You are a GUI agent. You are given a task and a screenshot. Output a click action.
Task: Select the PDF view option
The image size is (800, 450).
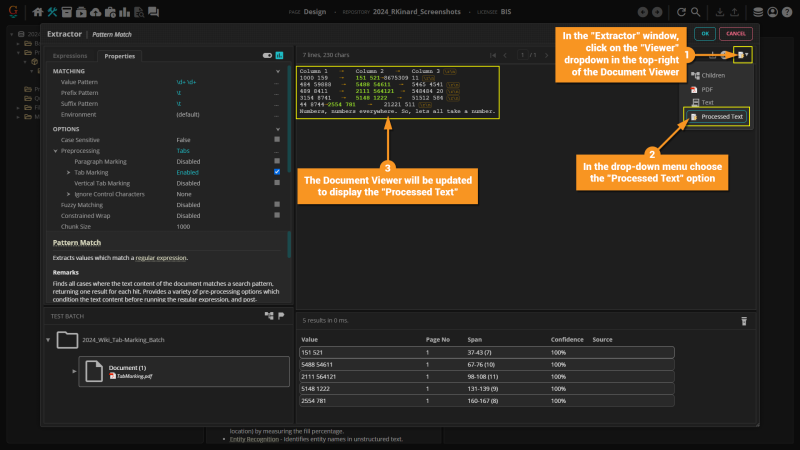[707, 89]
